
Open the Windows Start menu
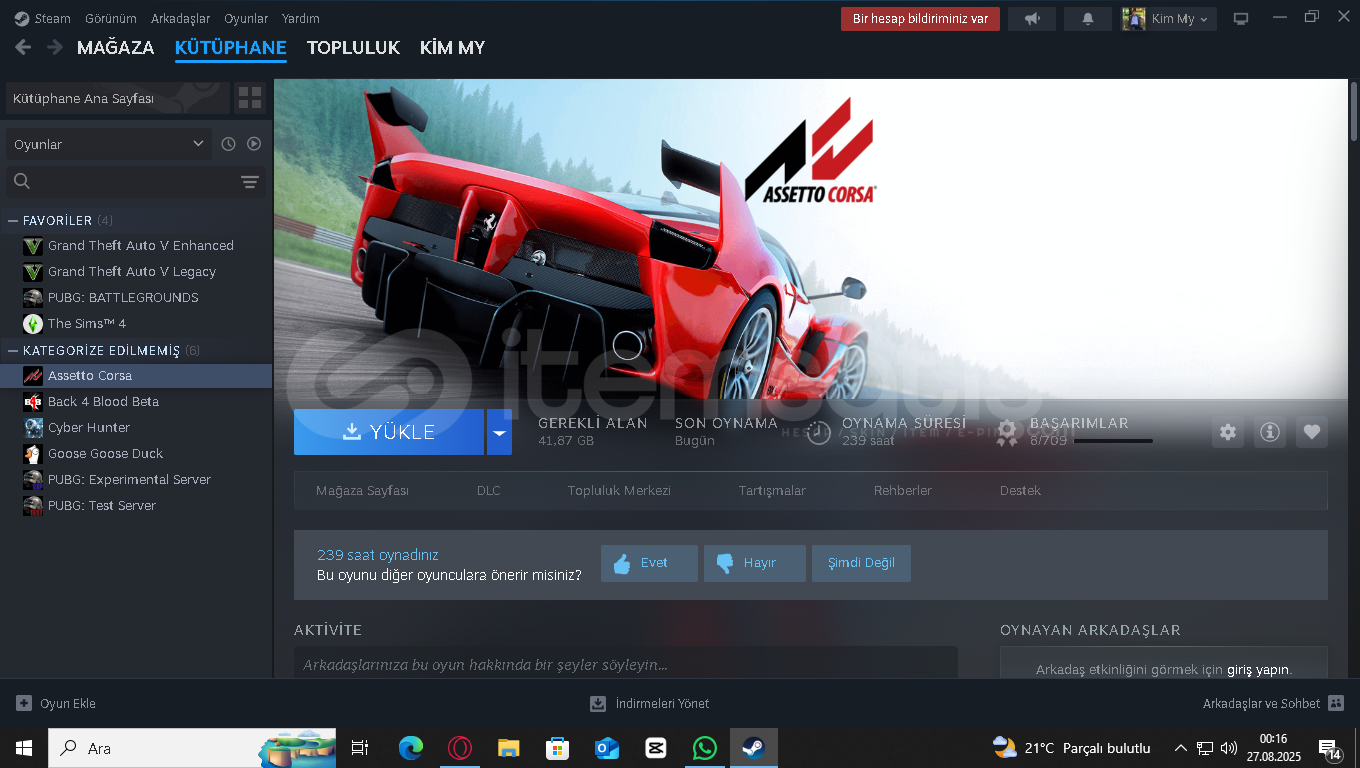click(23, 748)
